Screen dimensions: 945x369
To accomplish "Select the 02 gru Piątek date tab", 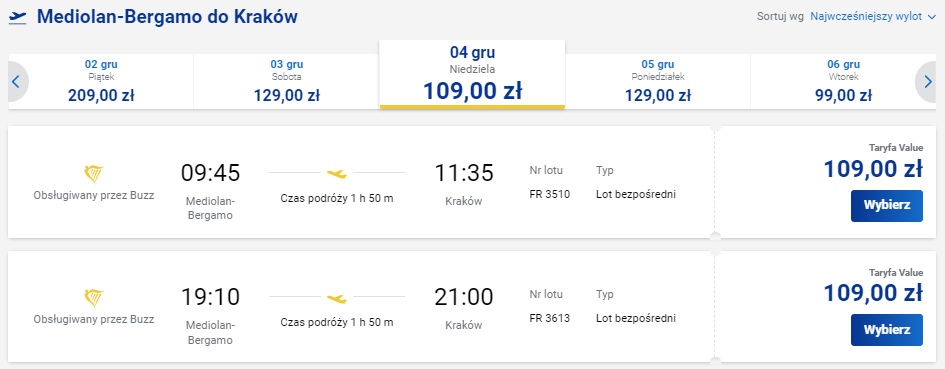I will [101, 81].
